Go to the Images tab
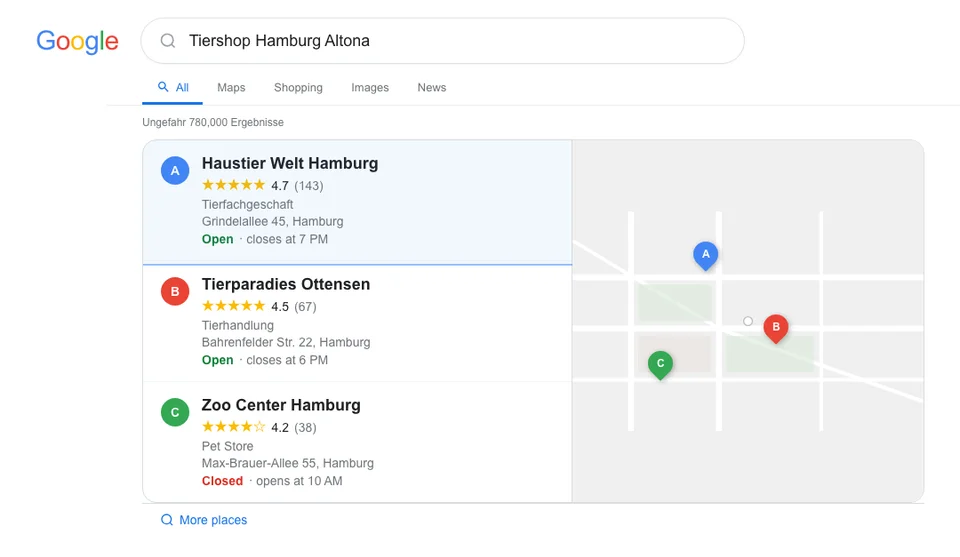The image size is (960, 557). coord(370,88)
